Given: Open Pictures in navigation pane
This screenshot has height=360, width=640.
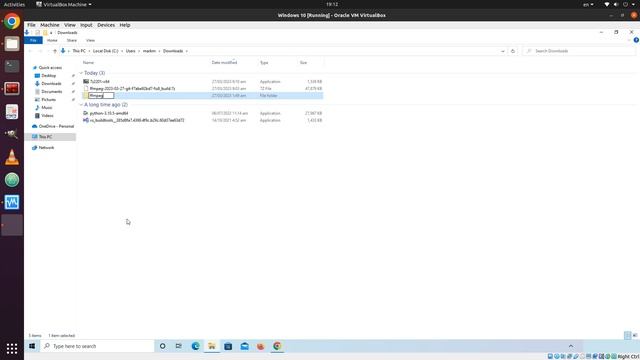Looking at the screenshot, I should point(48,100).
